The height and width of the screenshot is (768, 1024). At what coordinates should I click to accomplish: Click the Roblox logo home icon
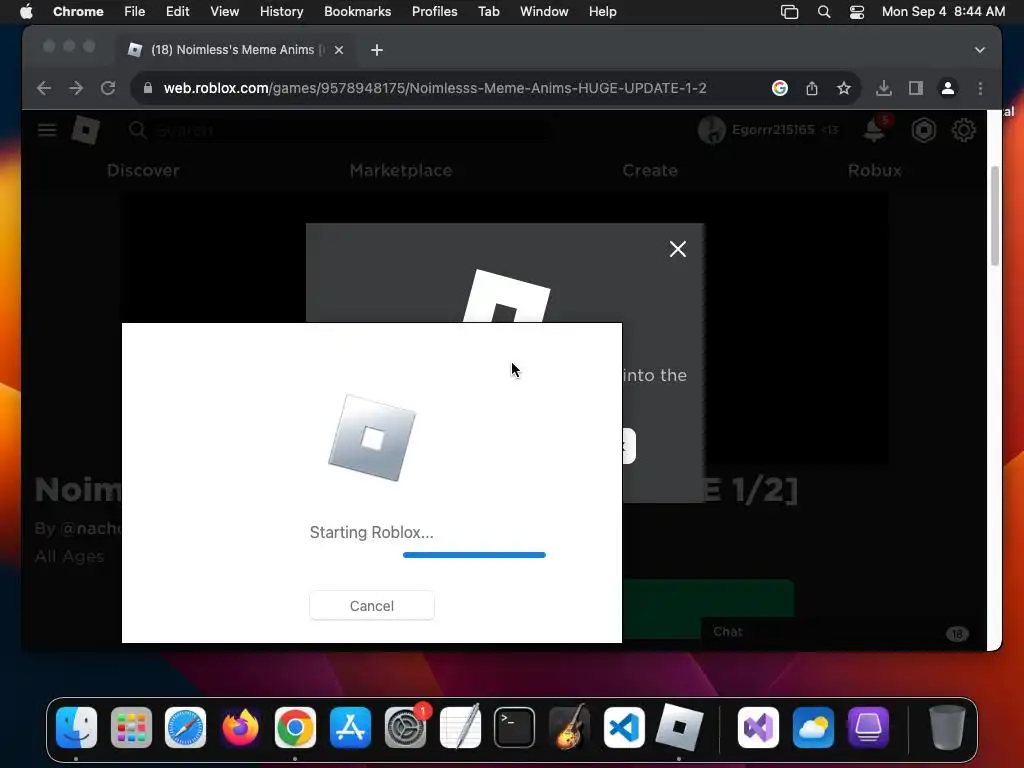[x=86, y=130]
